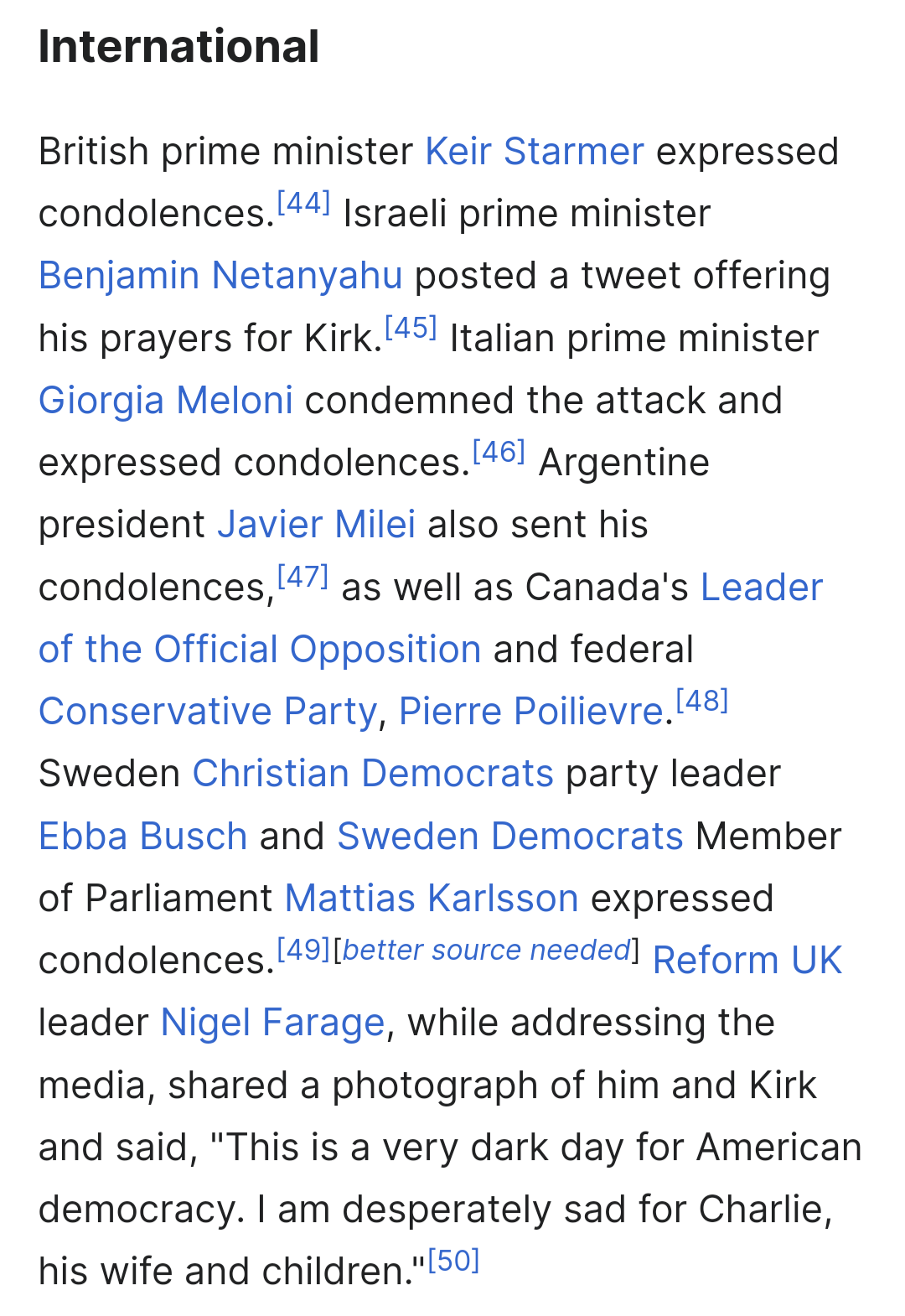
Task: Open the Reform UK link
Action: 747,961
